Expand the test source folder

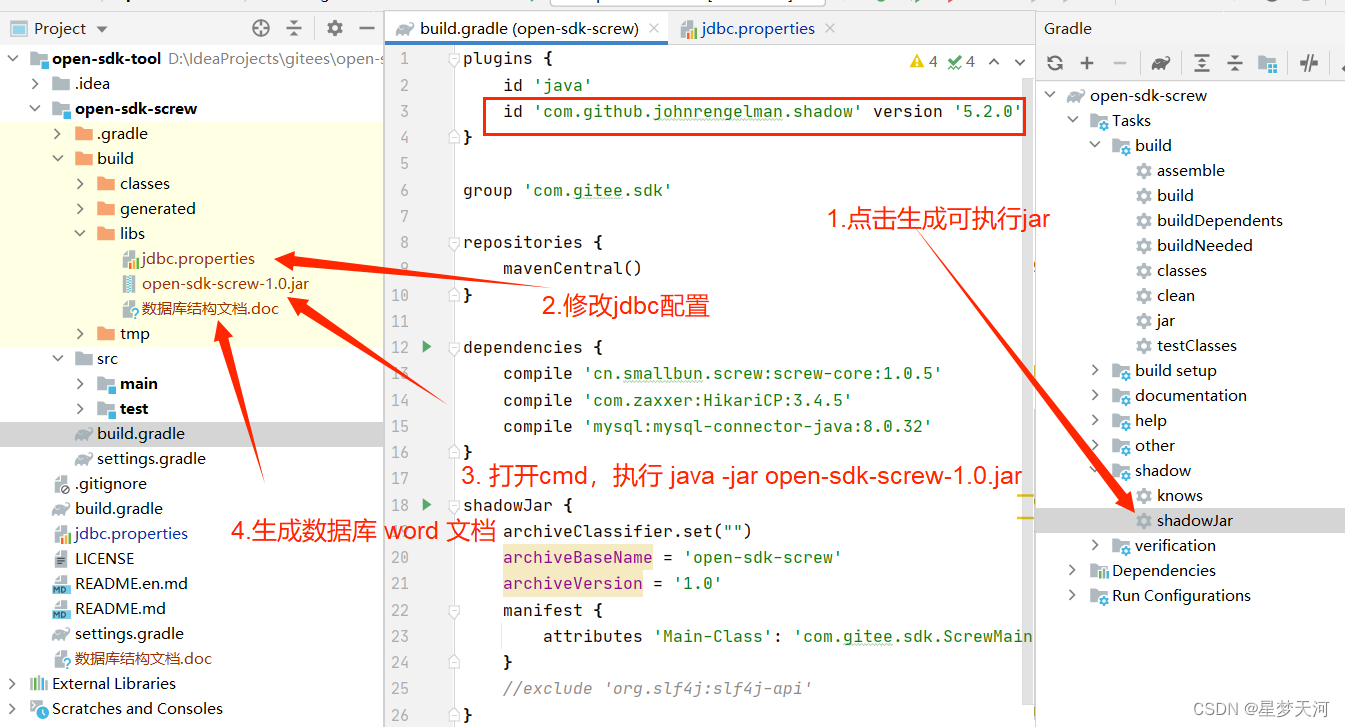click(80, 409)
